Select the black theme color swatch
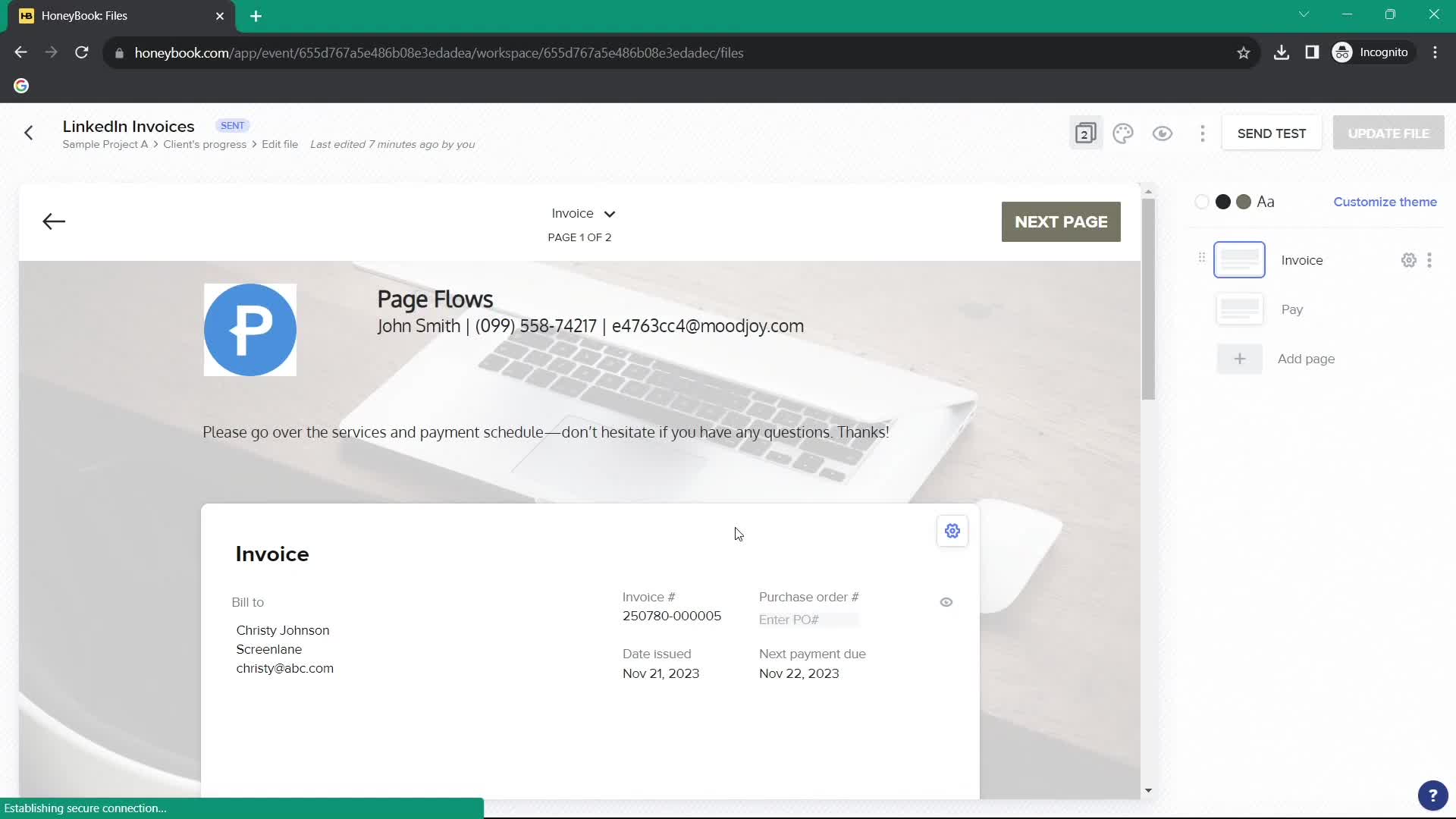Viewport: 1456px width, 819px height. tap(1222, 202)
